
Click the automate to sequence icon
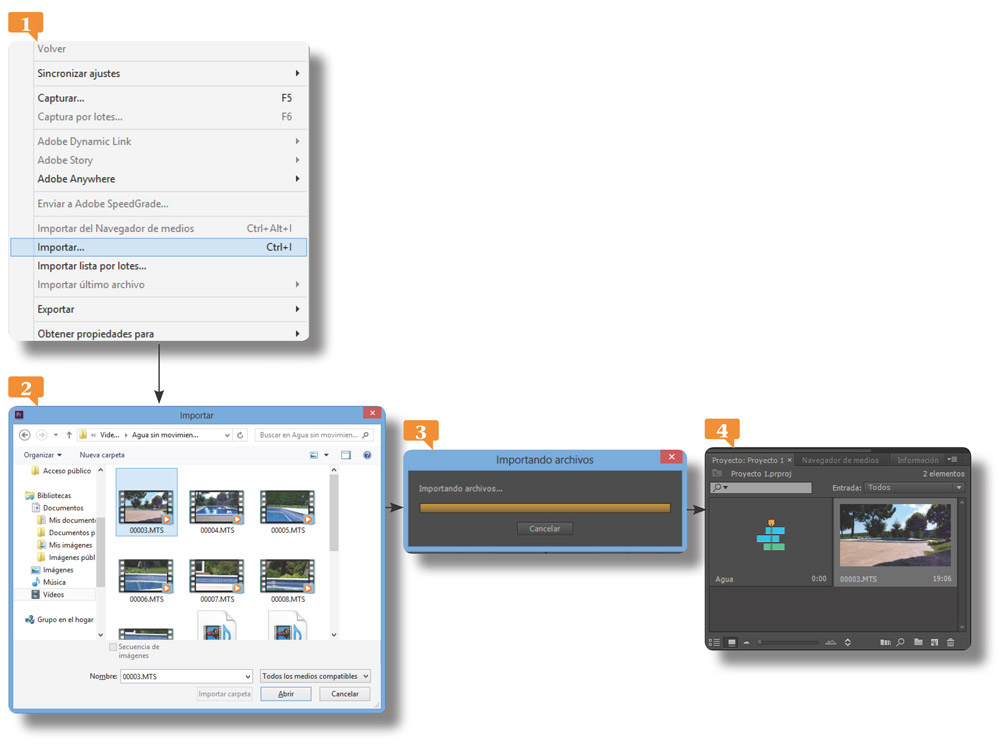[x=884, y=642]
